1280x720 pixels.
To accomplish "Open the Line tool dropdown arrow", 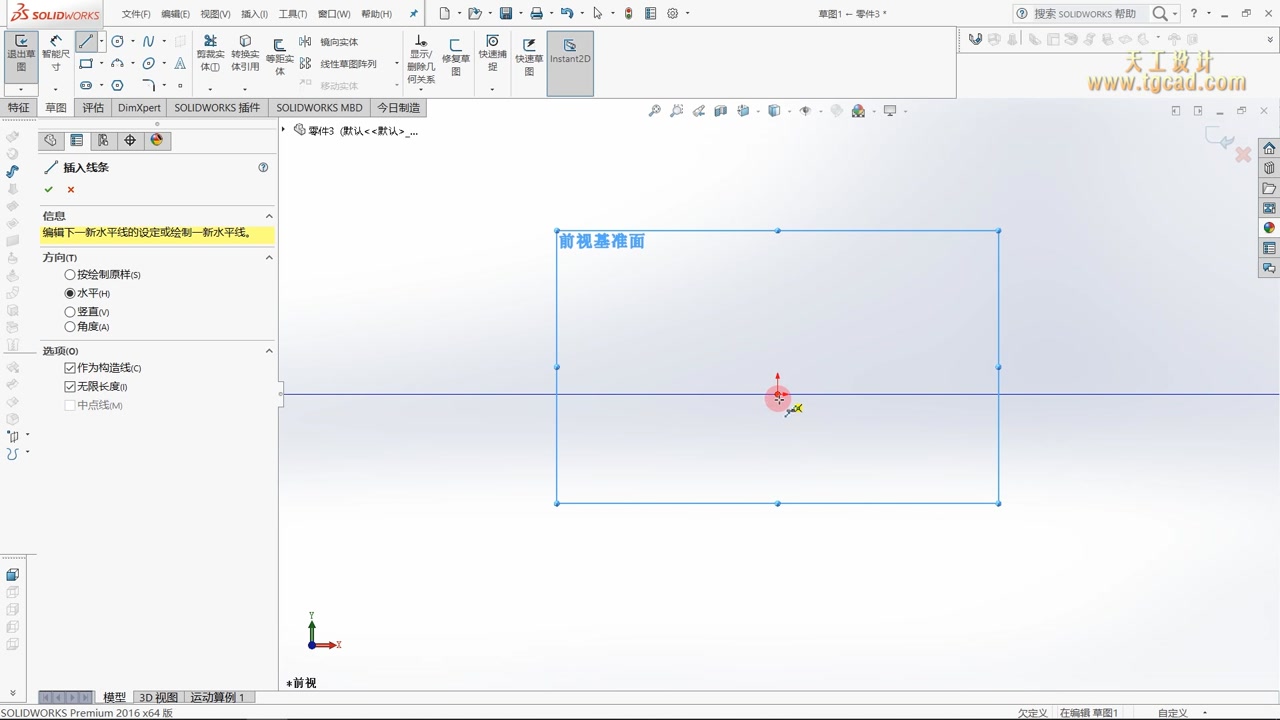I will [102, 41].
